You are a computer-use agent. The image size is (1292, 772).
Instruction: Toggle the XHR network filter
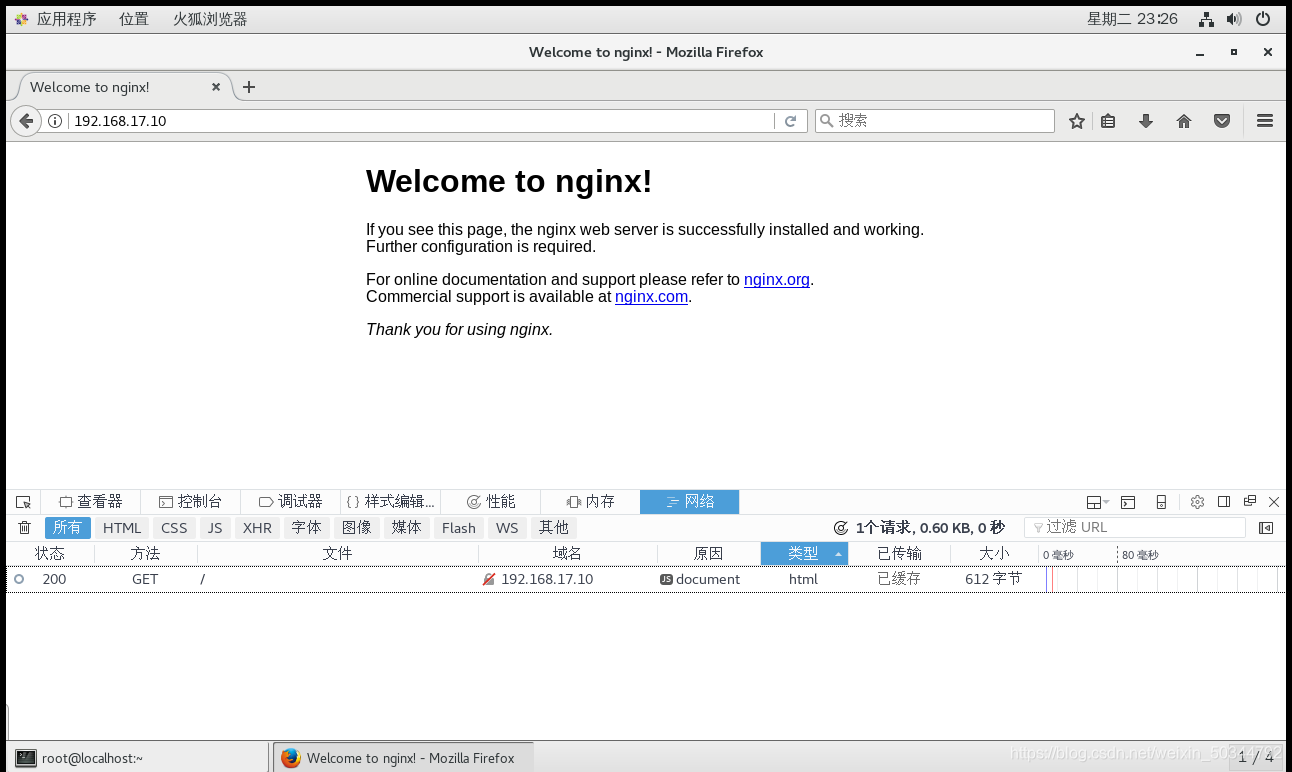click(x=258, y=528)
